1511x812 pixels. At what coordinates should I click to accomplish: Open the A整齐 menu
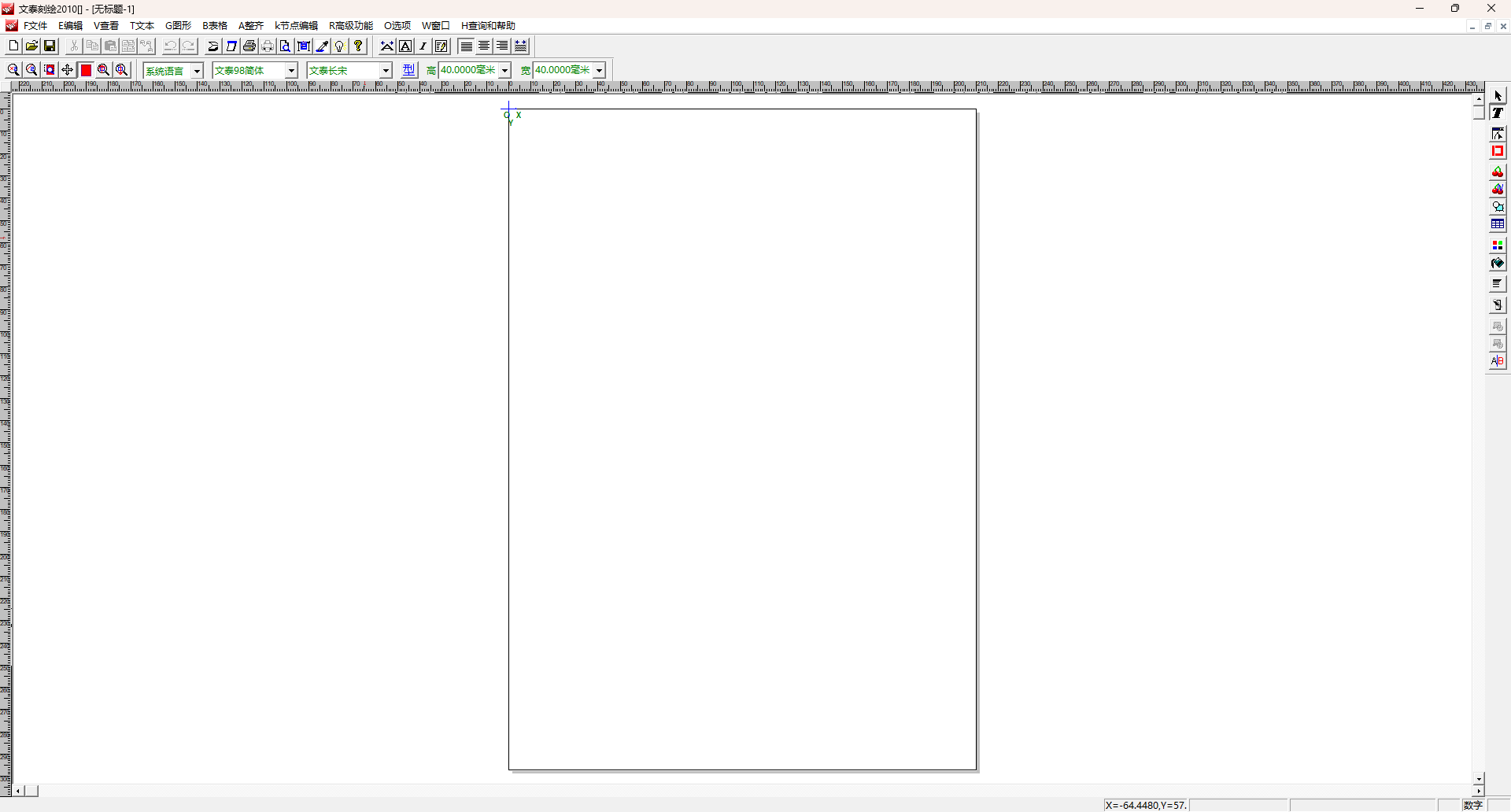251,26
